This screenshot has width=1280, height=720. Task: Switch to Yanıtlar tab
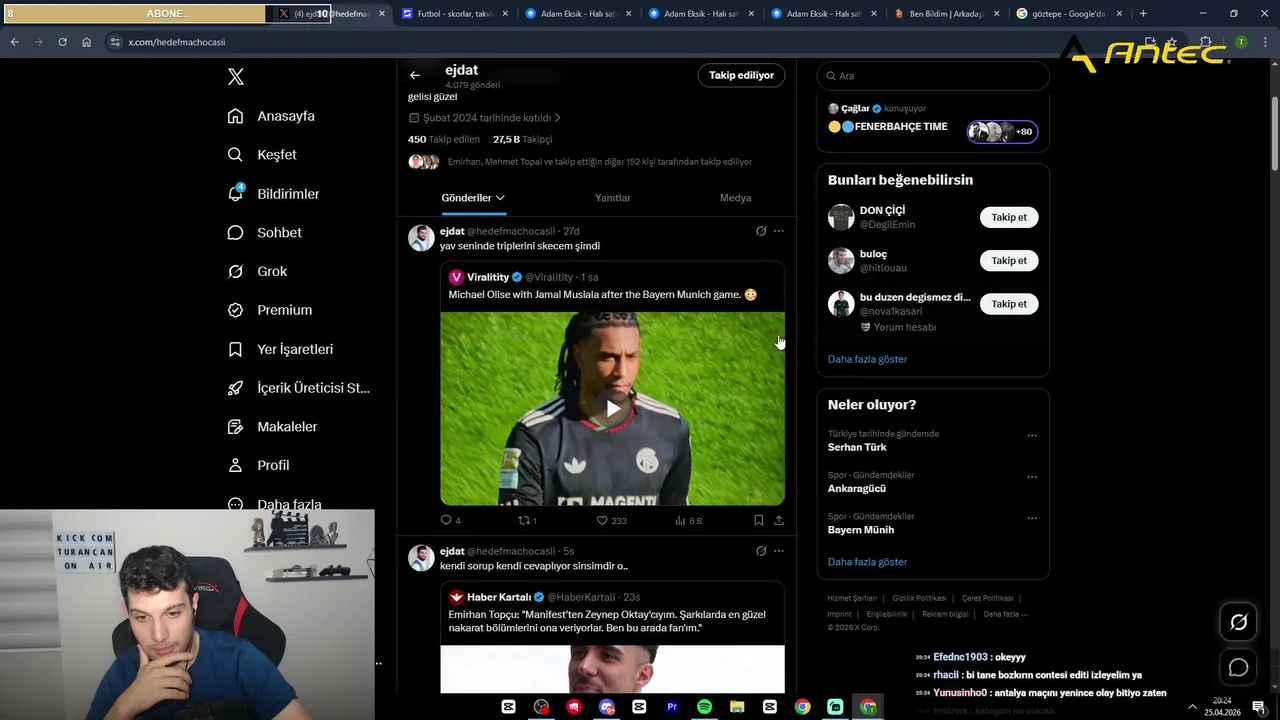613,198
